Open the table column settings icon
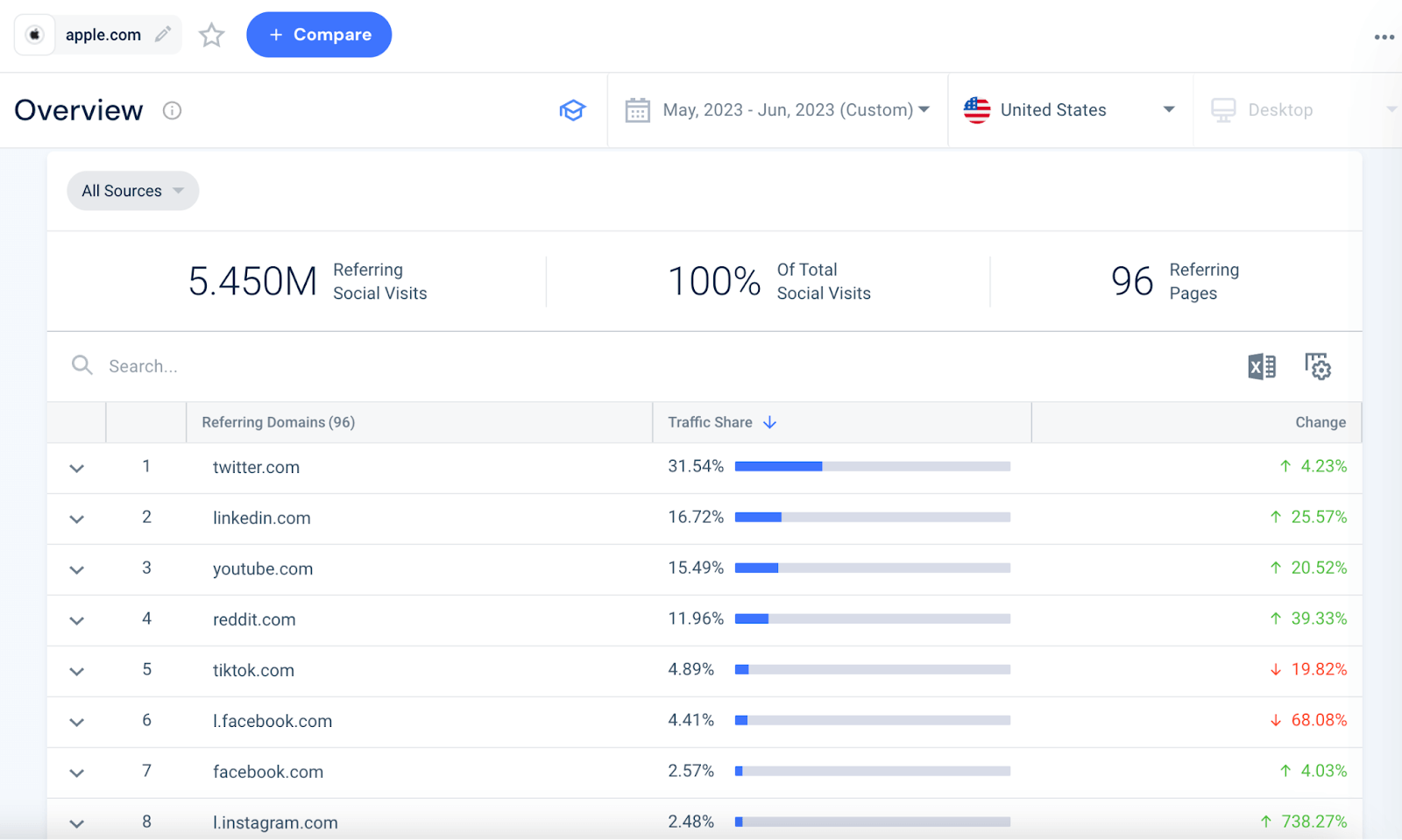 click(1318, 366)
